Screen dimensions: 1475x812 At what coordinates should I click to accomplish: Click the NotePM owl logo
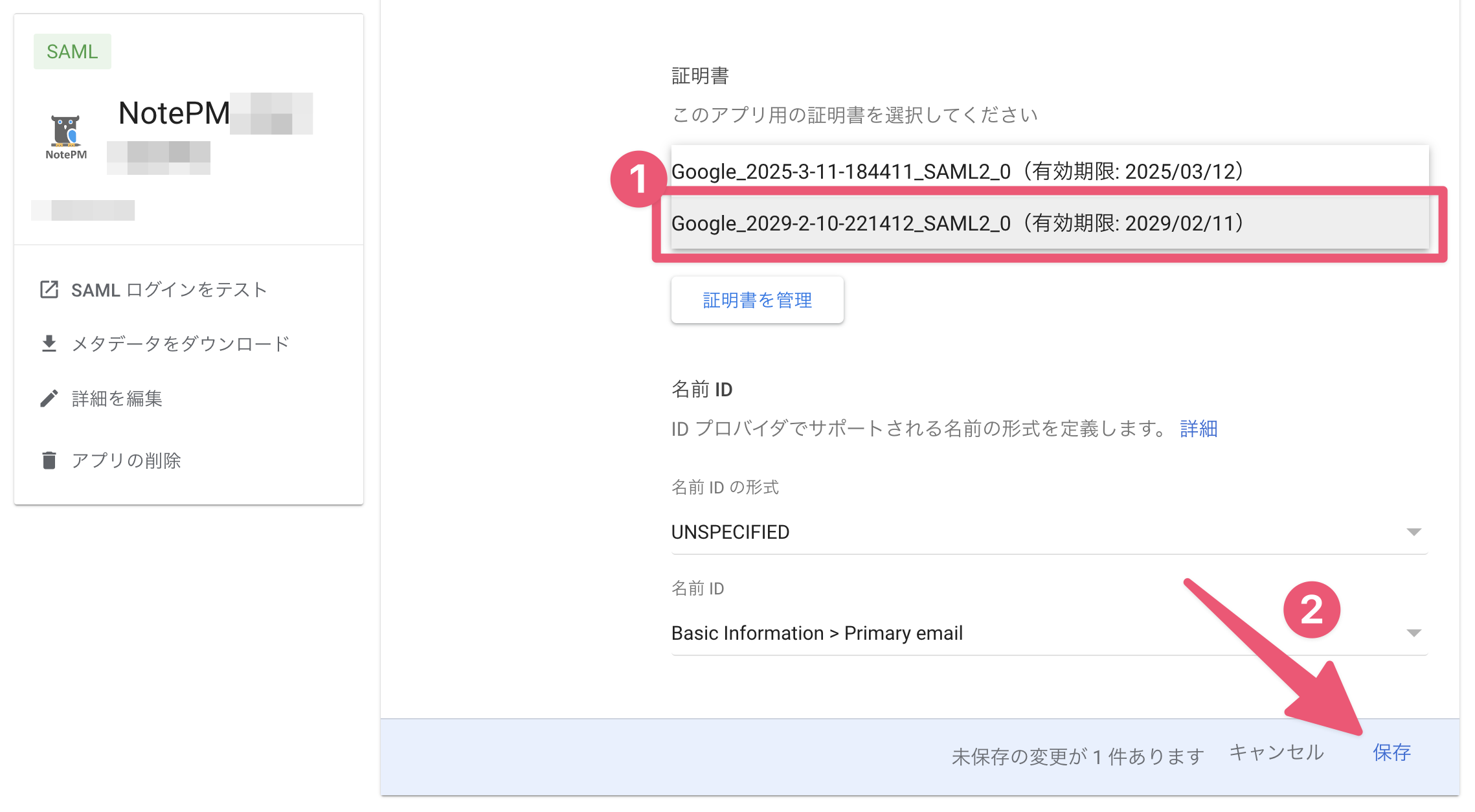click(66, 137)
